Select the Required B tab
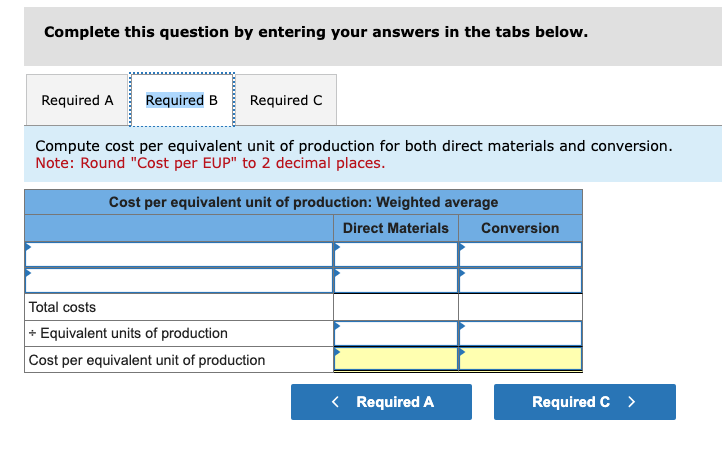This screenshot has height=475, width=722. 181,100
